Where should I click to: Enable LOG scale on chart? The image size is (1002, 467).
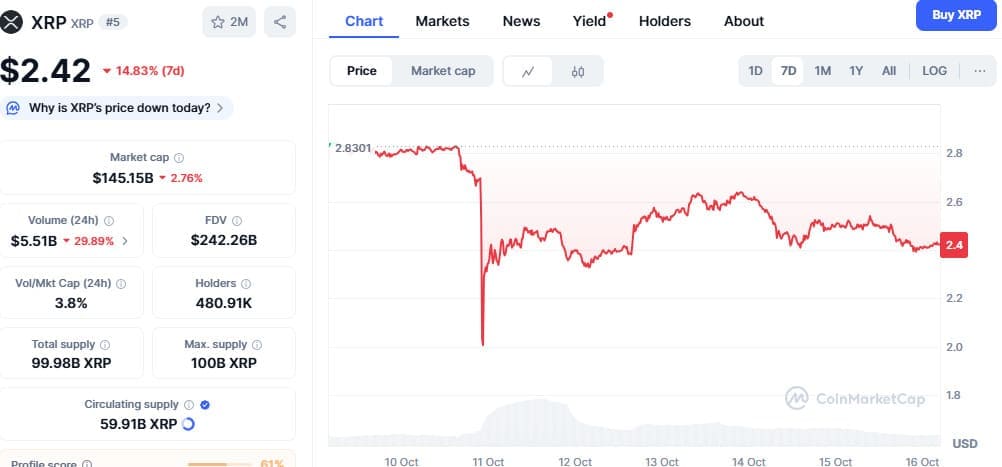tap(934, 71)
